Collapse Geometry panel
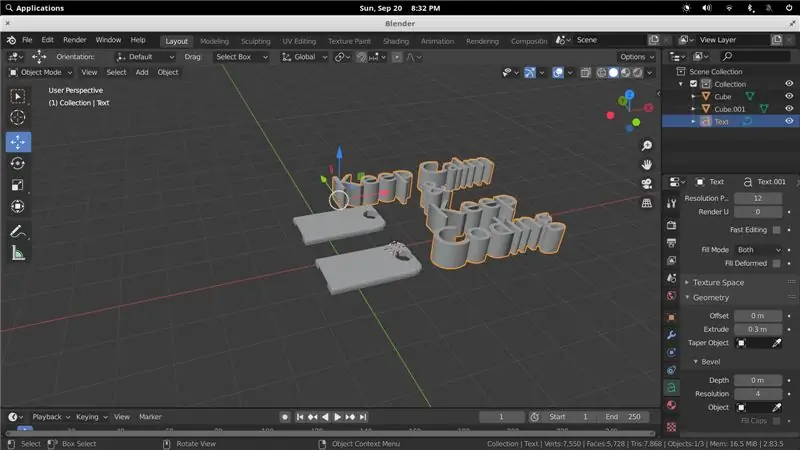800x450 pixels. point(711,297)
